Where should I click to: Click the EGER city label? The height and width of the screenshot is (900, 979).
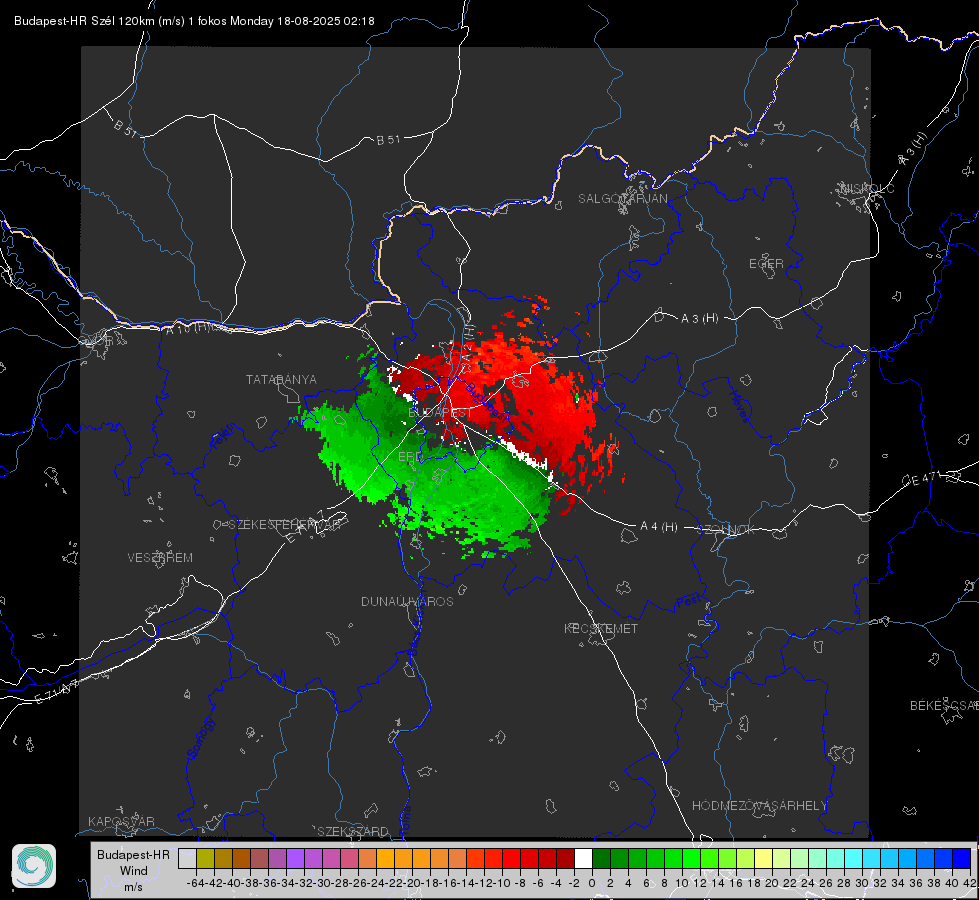pos(766,264)
